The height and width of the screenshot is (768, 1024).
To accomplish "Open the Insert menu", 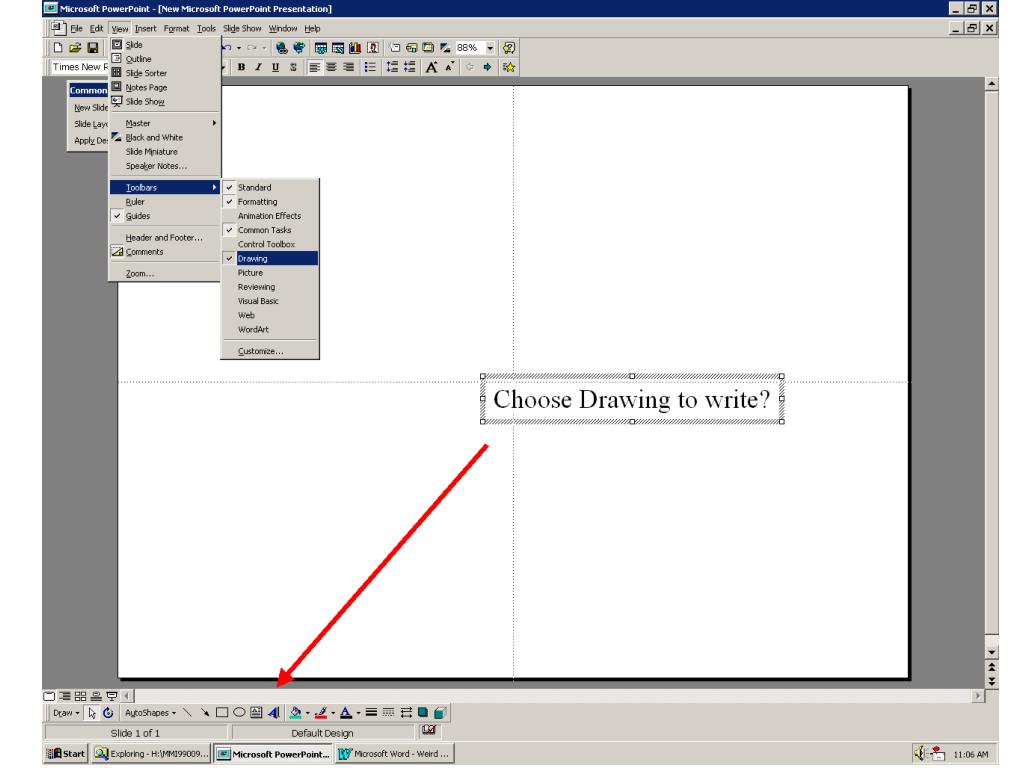I will point(145,29).
